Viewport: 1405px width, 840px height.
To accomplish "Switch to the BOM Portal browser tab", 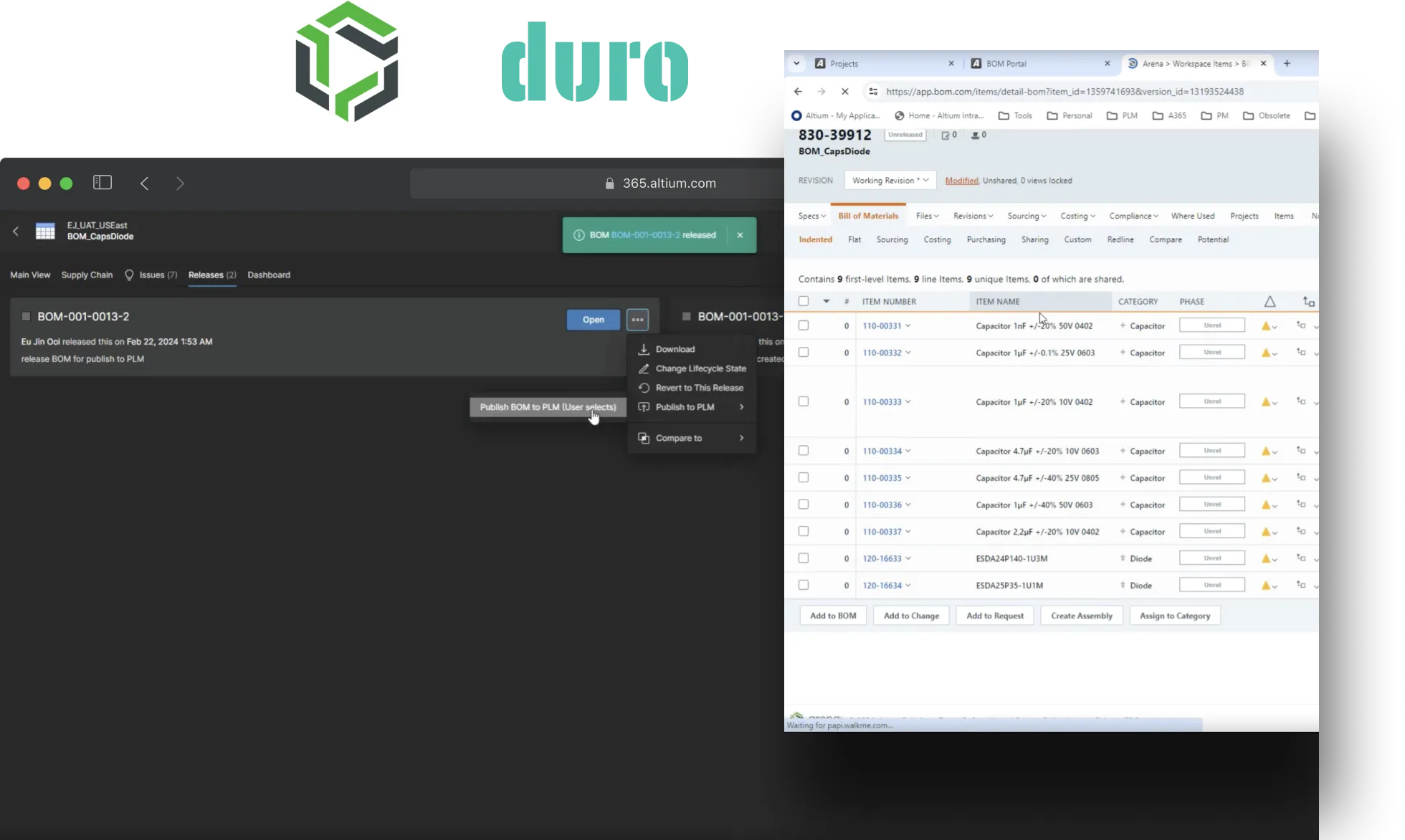I will click(x=1039, y=64).
